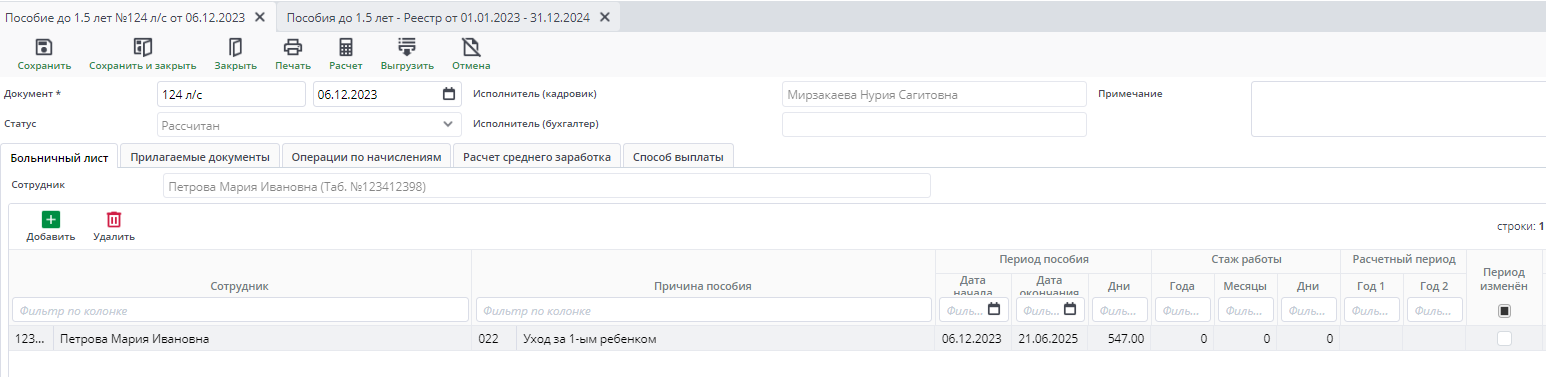Close the Пособие до 1.5 лет №124 tab
This screenshot has height=377, width=1546.
[260, 17]
